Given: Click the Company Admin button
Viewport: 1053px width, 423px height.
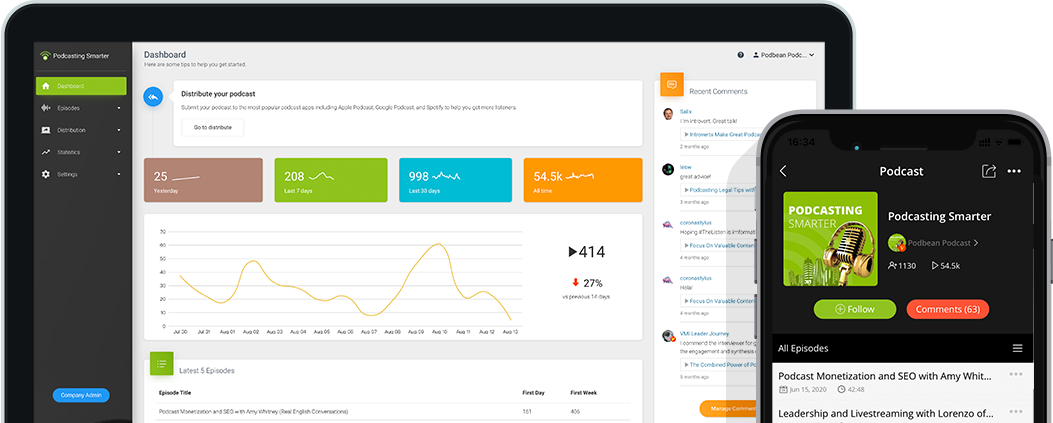Looking at the screenshot, I should point(81,395).
